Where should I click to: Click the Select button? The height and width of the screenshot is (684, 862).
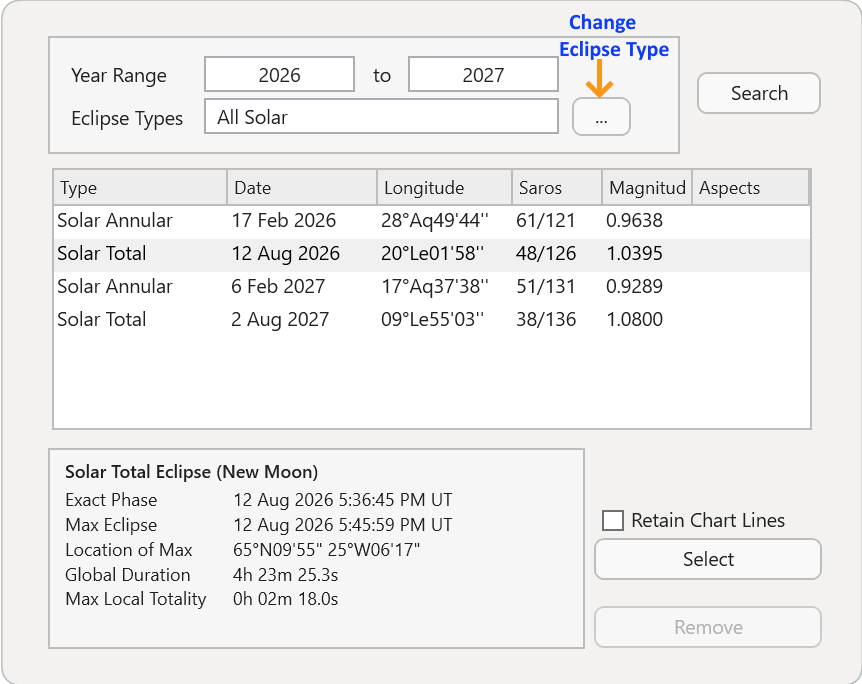pyautogui.click(x=708, y=559)
